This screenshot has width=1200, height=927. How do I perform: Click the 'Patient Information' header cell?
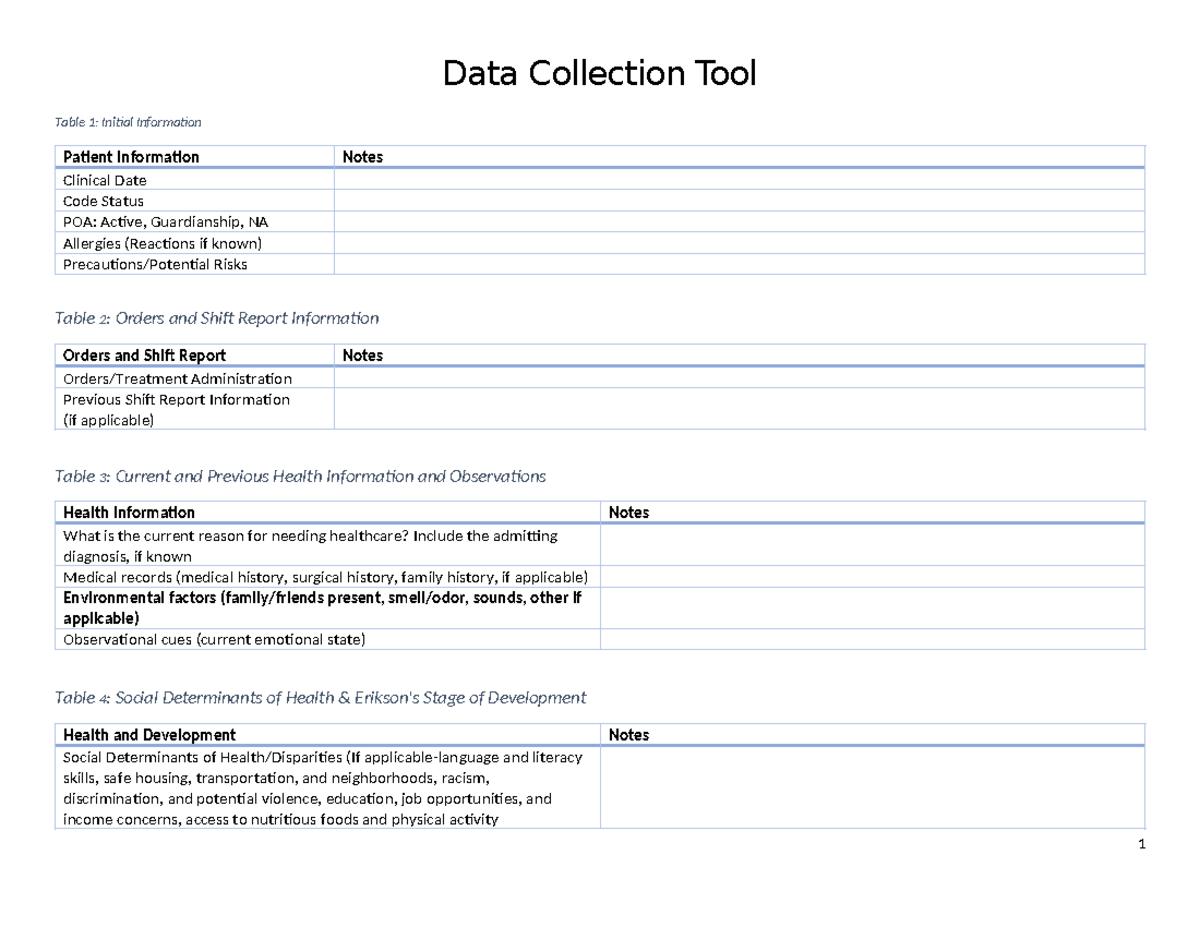pyautogui.click(x=194, y=157)
